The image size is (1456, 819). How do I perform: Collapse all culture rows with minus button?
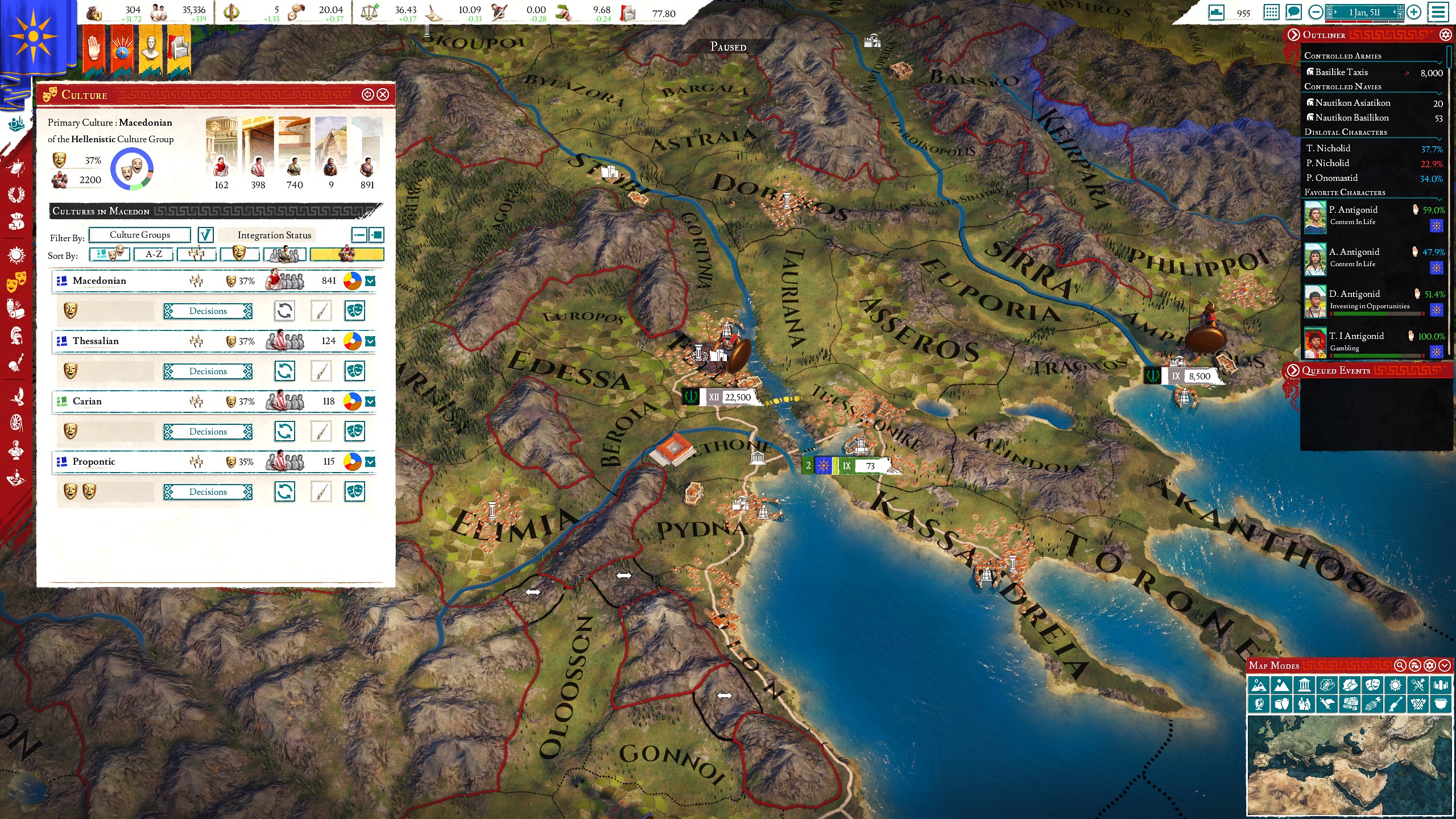click(359, 234)
